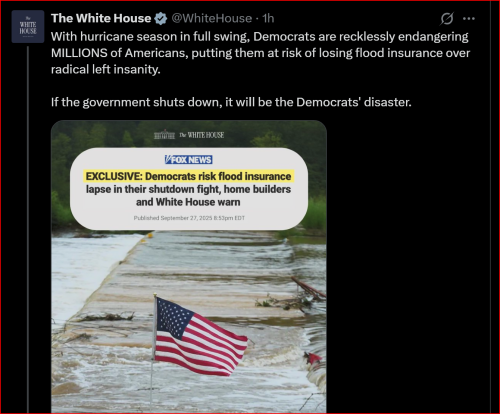Open the White House profile avatar
Screen dimensions: 500x414
(x=28, y=27)
